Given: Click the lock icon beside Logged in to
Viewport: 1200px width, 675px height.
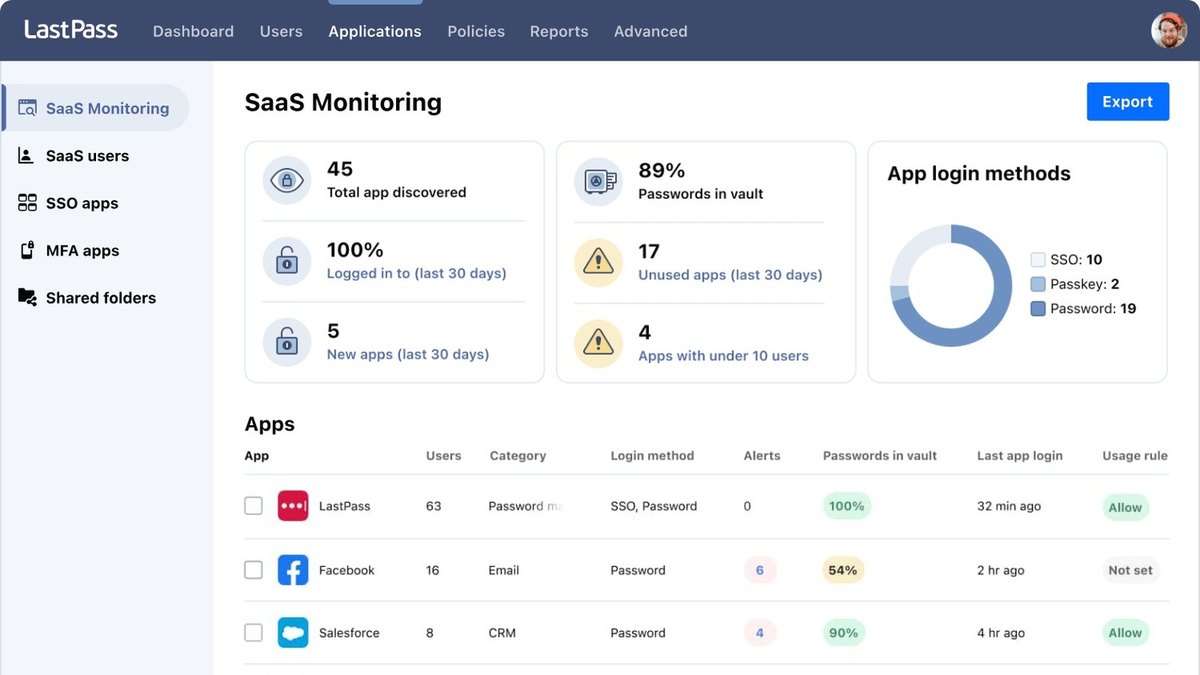Looking at the screenshot, I should (287, 261).
